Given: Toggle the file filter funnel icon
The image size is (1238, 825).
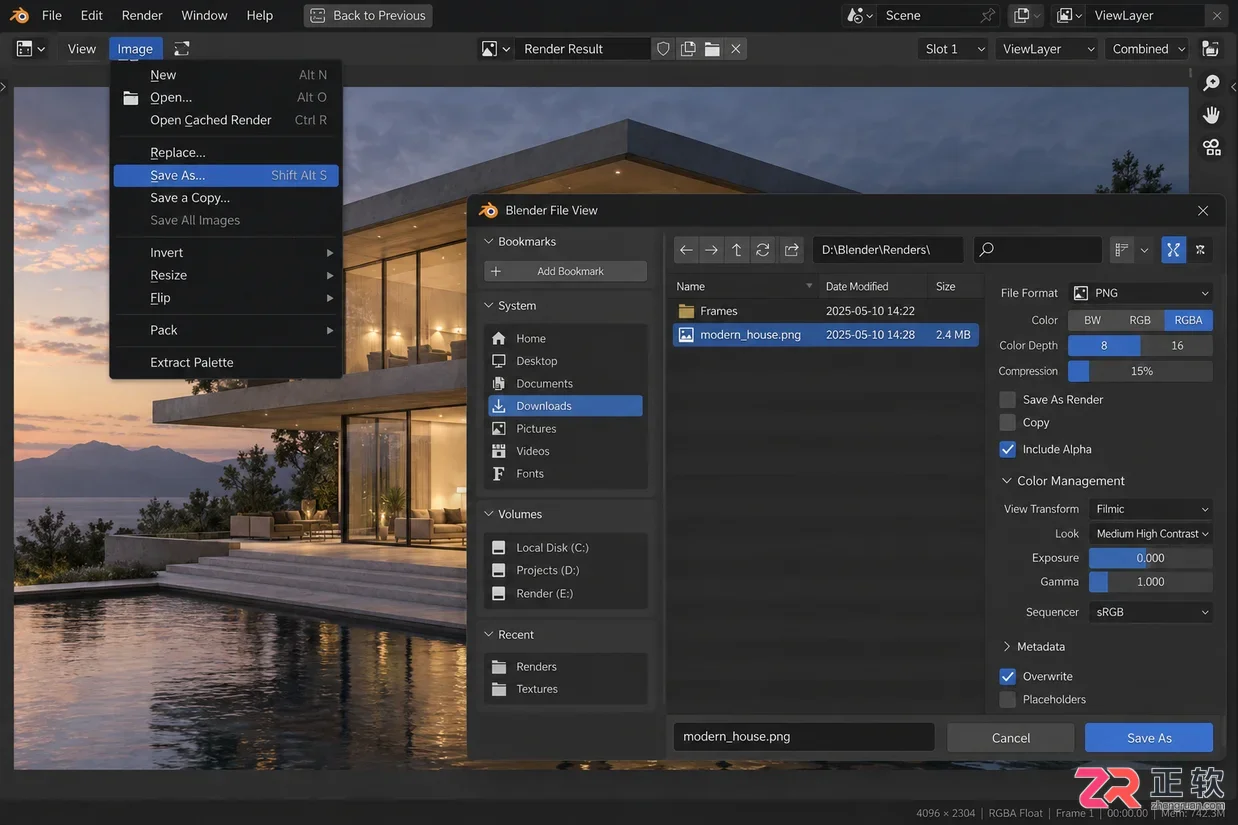Looking at the screenshot, I should point(1174,250).
